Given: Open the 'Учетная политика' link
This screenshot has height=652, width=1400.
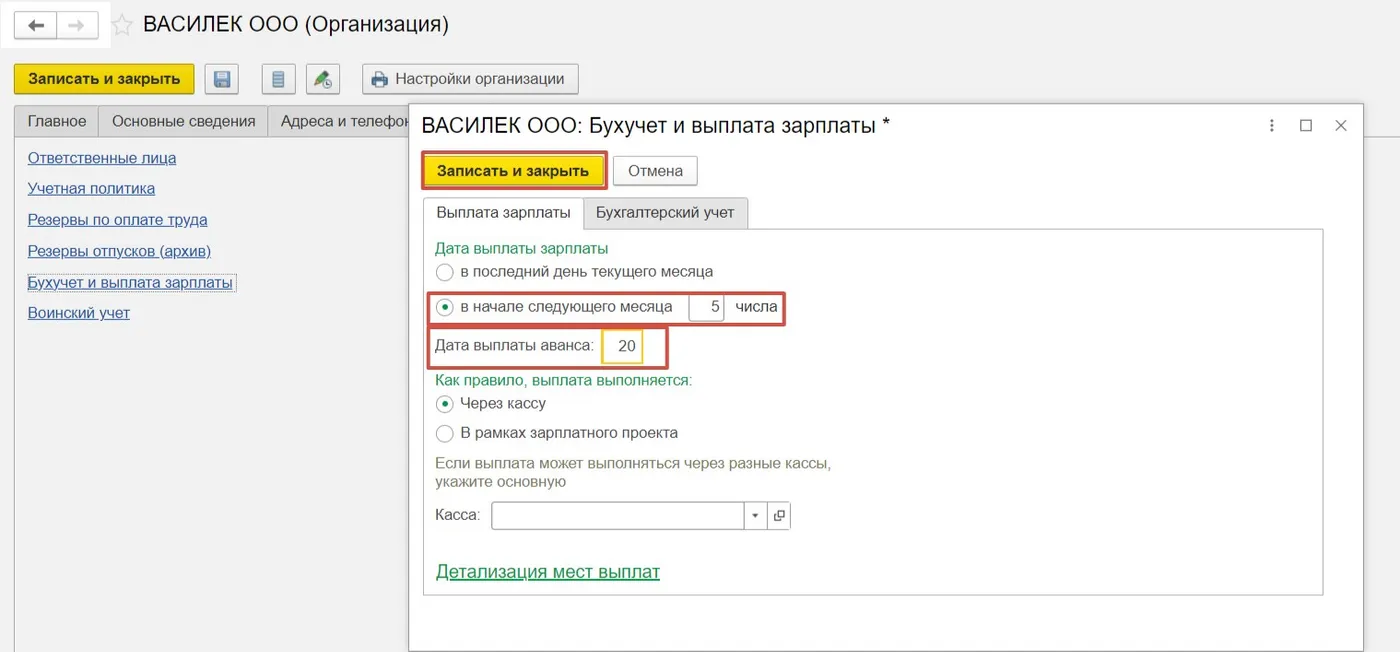Looking at the screenshot, I should [91, 188].
